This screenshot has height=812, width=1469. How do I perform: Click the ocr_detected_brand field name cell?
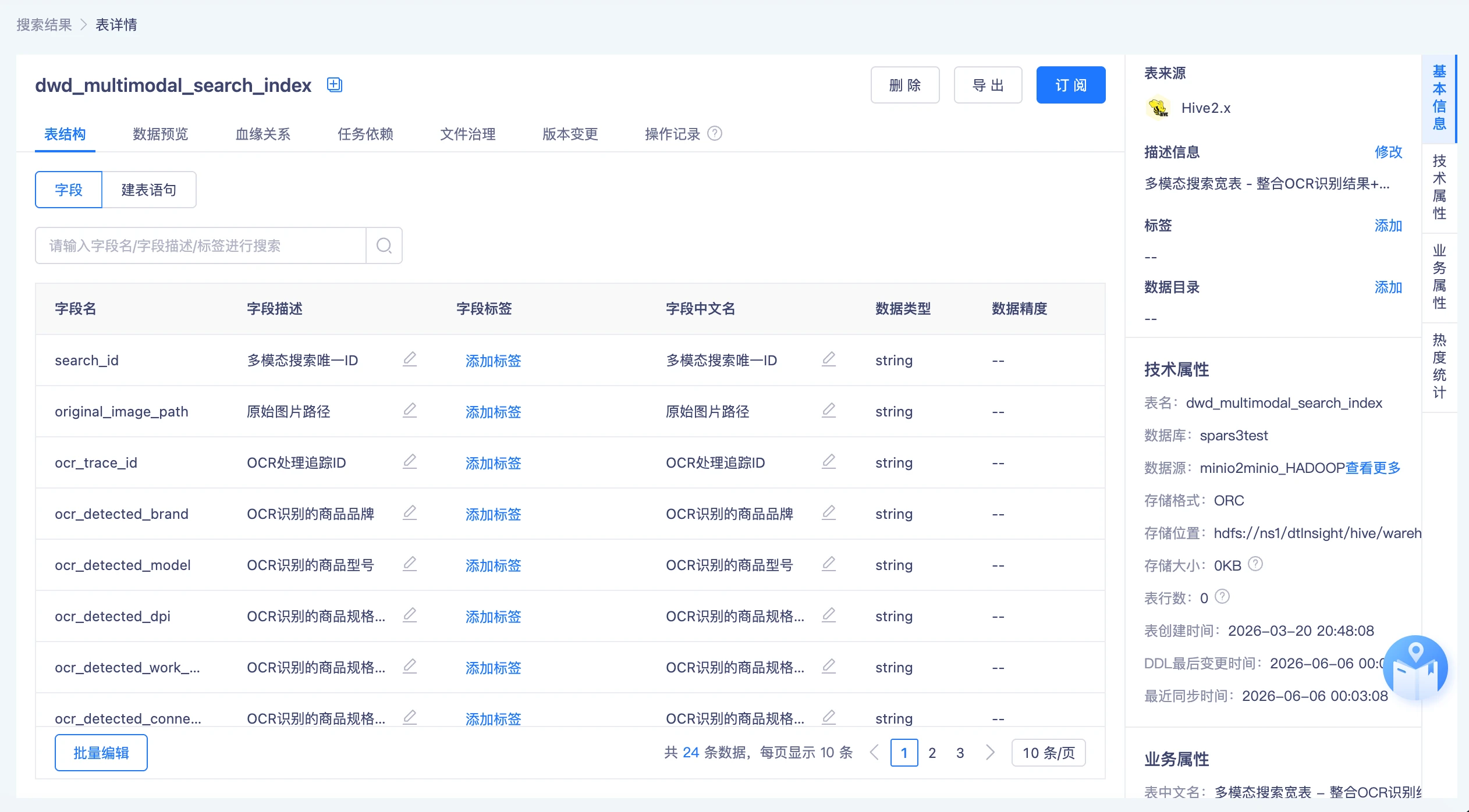(x=122, y=514)
